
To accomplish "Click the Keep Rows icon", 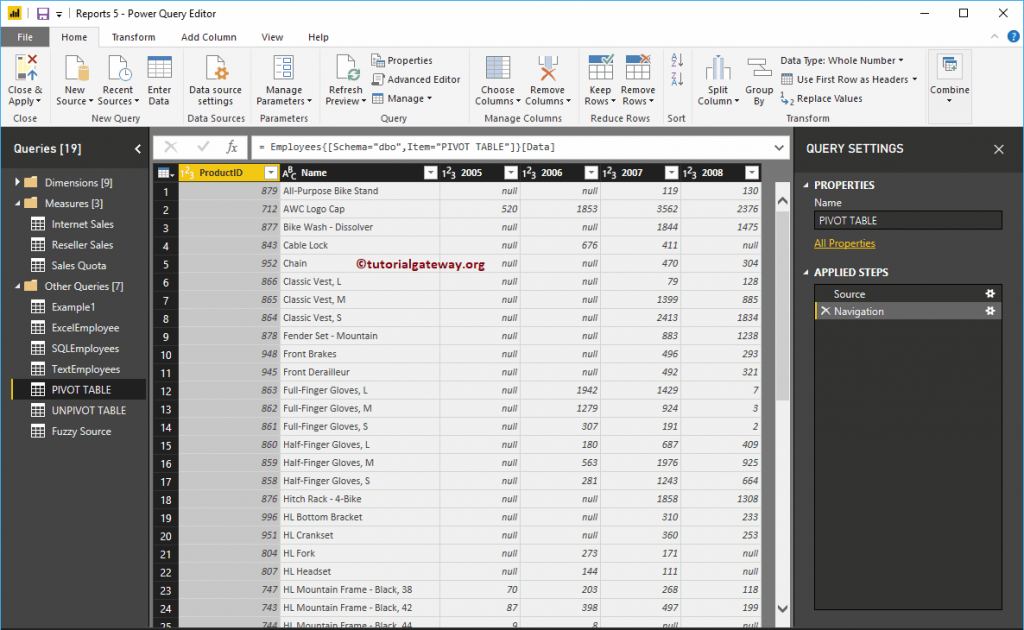I will pyautogui.click(x=600, y=68).
